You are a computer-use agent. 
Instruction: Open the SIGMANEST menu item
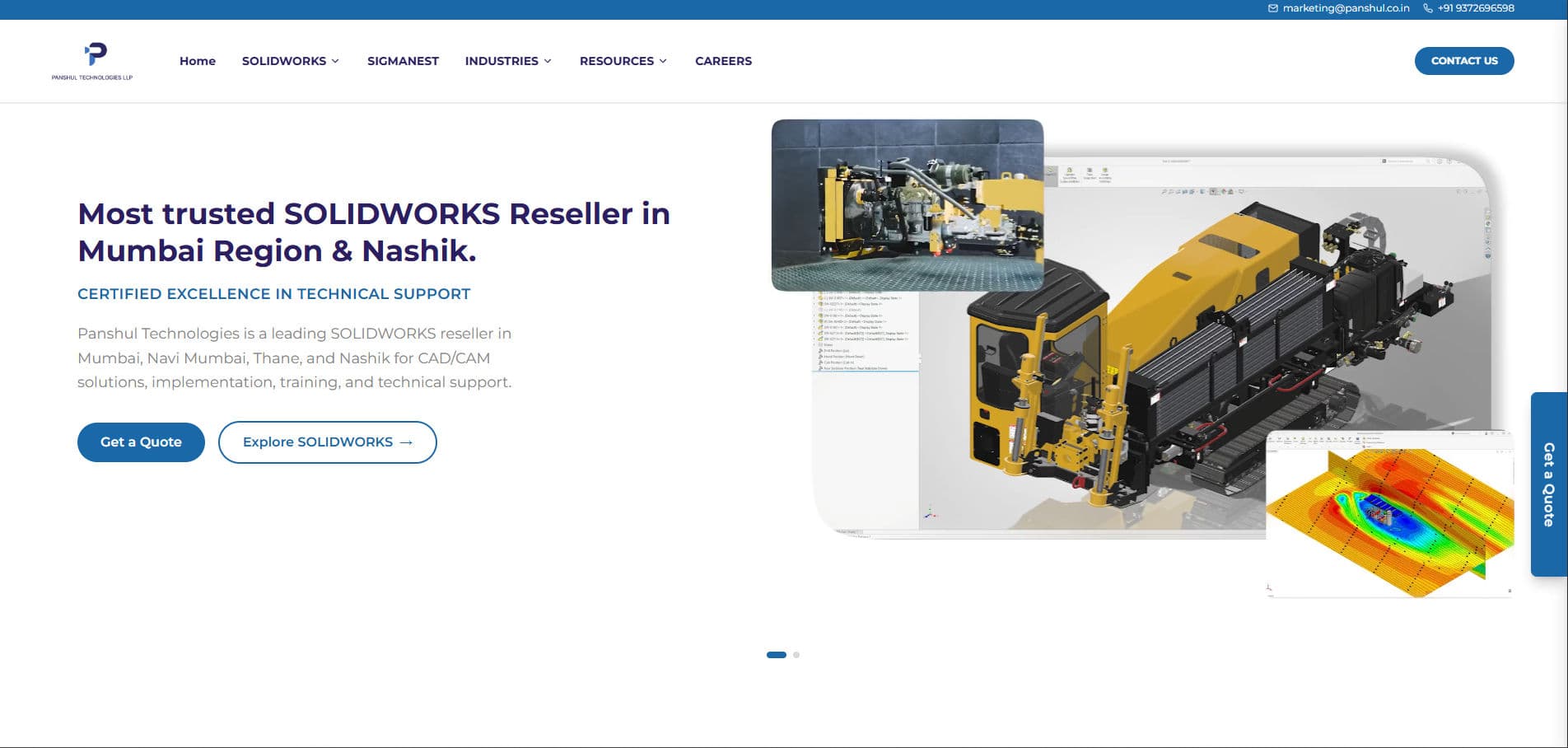click(x=403, y=61)
